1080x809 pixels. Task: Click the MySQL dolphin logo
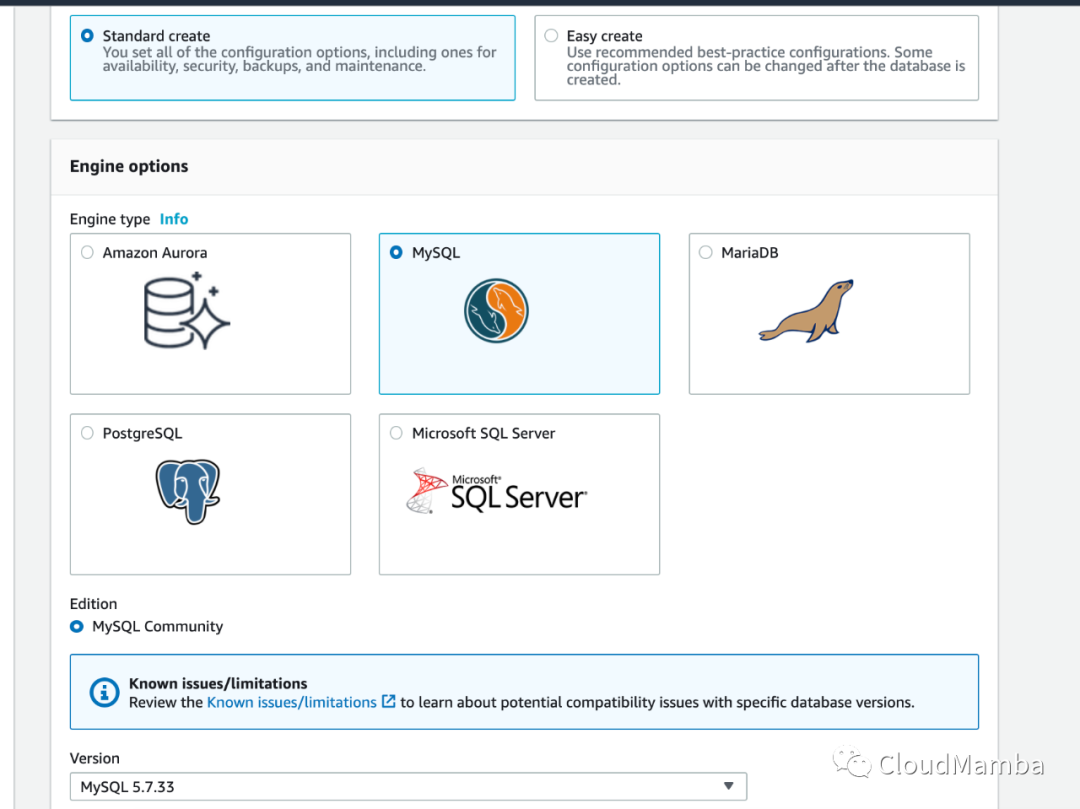[496, 311]
